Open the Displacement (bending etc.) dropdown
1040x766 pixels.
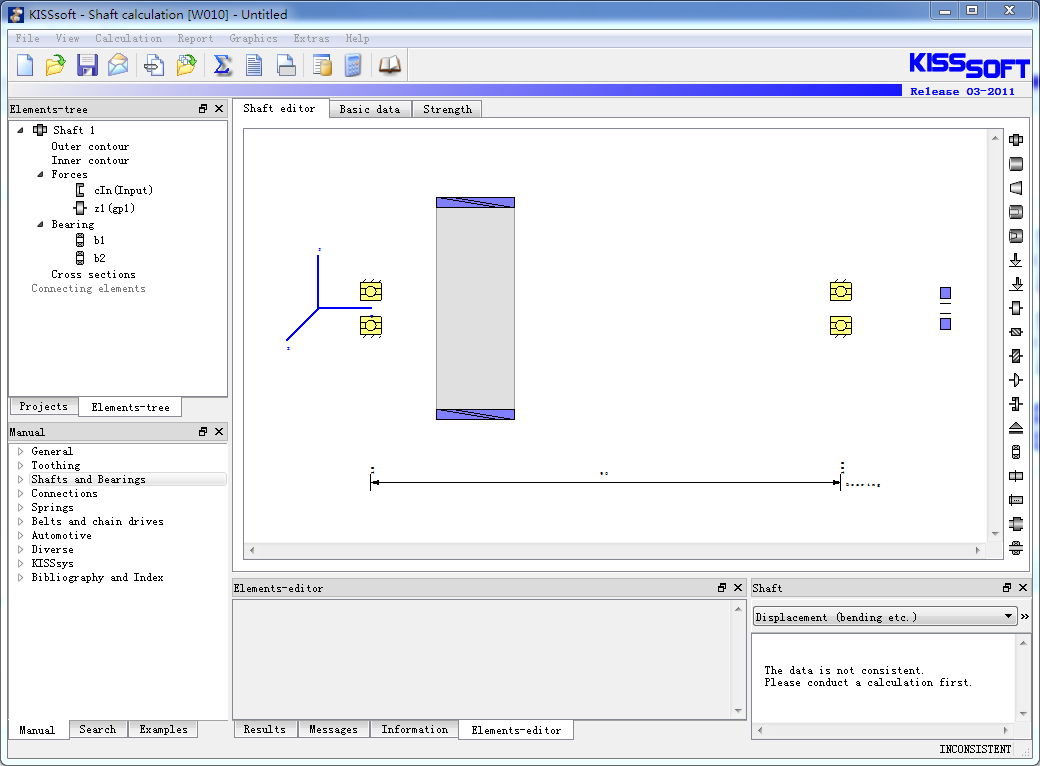(x=1008, y=617)
